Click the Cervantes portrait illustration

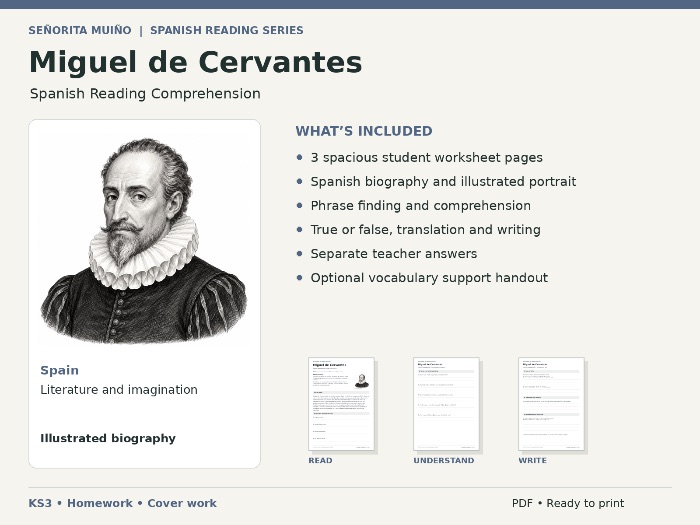pyautogui.click(x=144, y=240)
